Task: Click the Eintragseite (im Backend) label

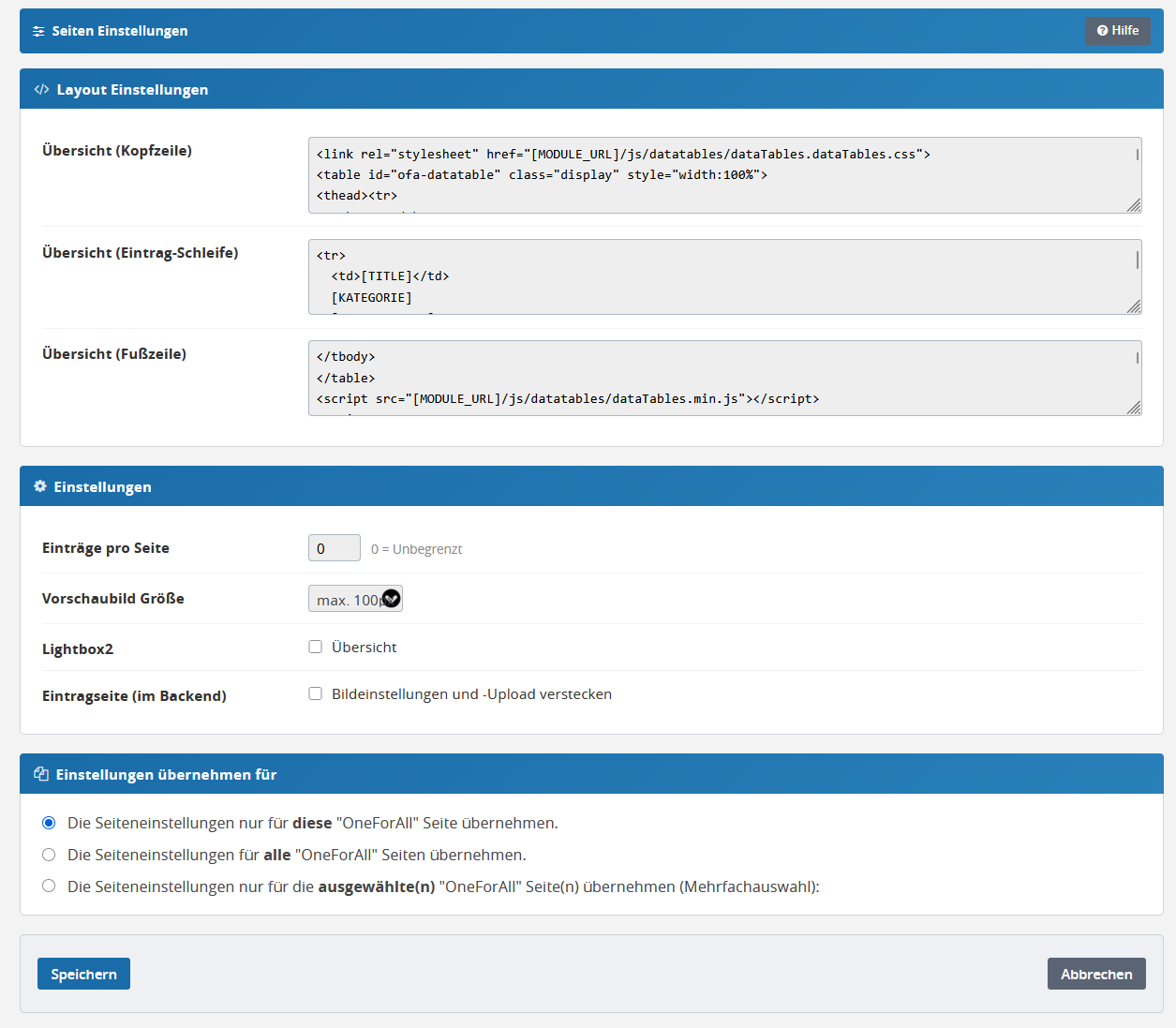Action: [x=134, y=696]
